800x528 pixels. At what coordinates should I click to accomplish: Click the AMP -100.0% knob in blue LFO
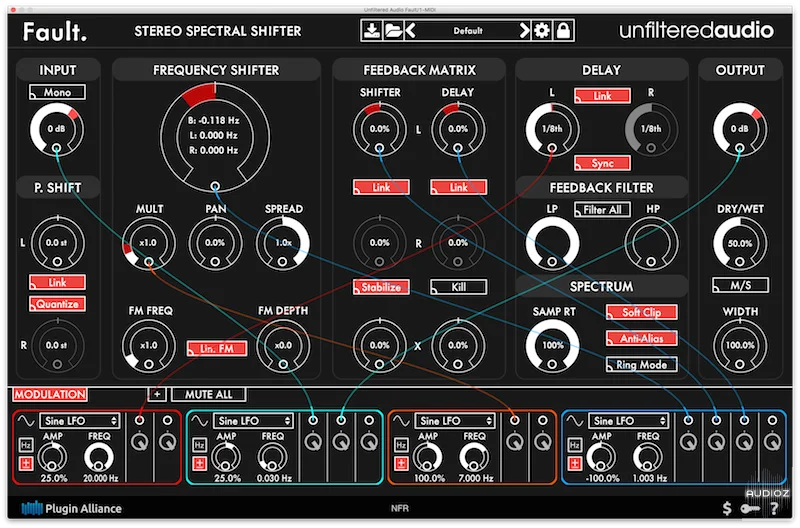click(x=601, y=457)
